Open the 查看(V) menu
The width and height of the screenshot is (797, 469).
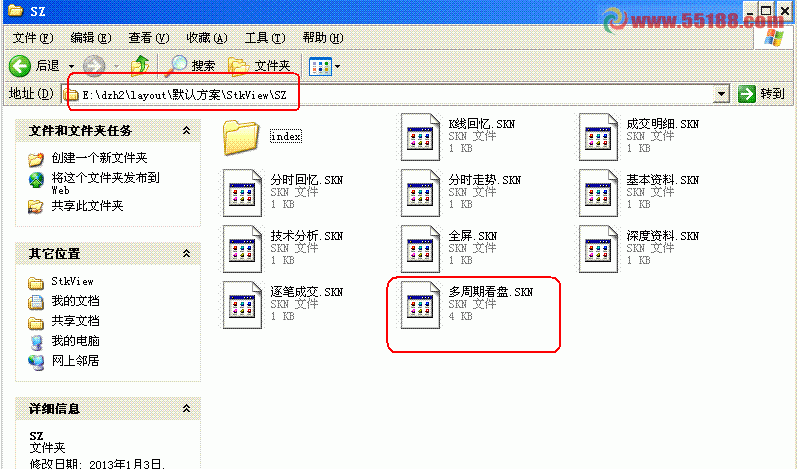click(x=148, y=38)
